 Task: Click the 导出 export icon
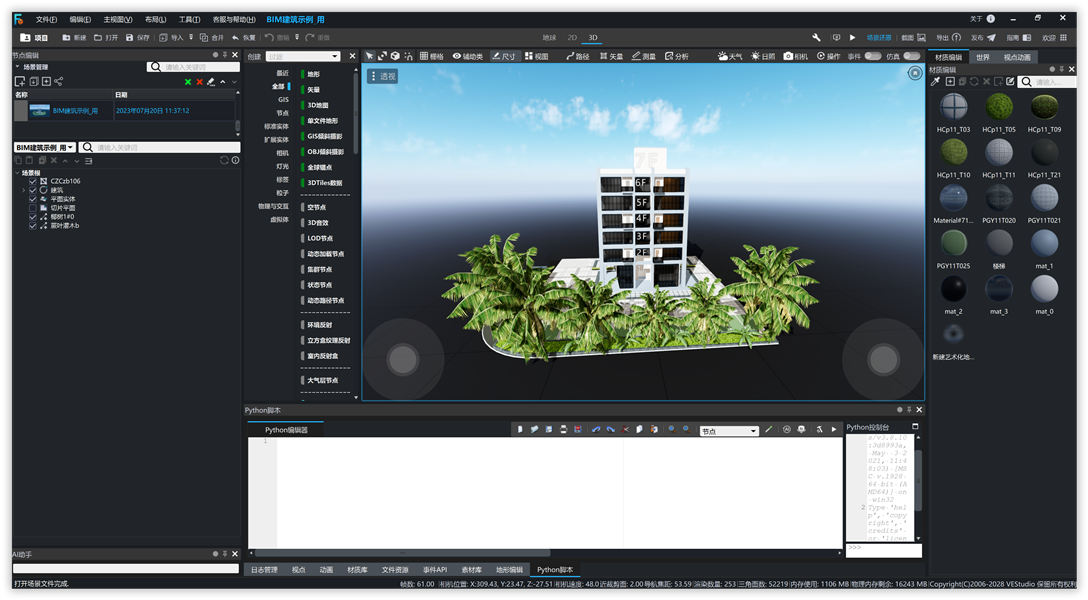[x=956, y=37]
